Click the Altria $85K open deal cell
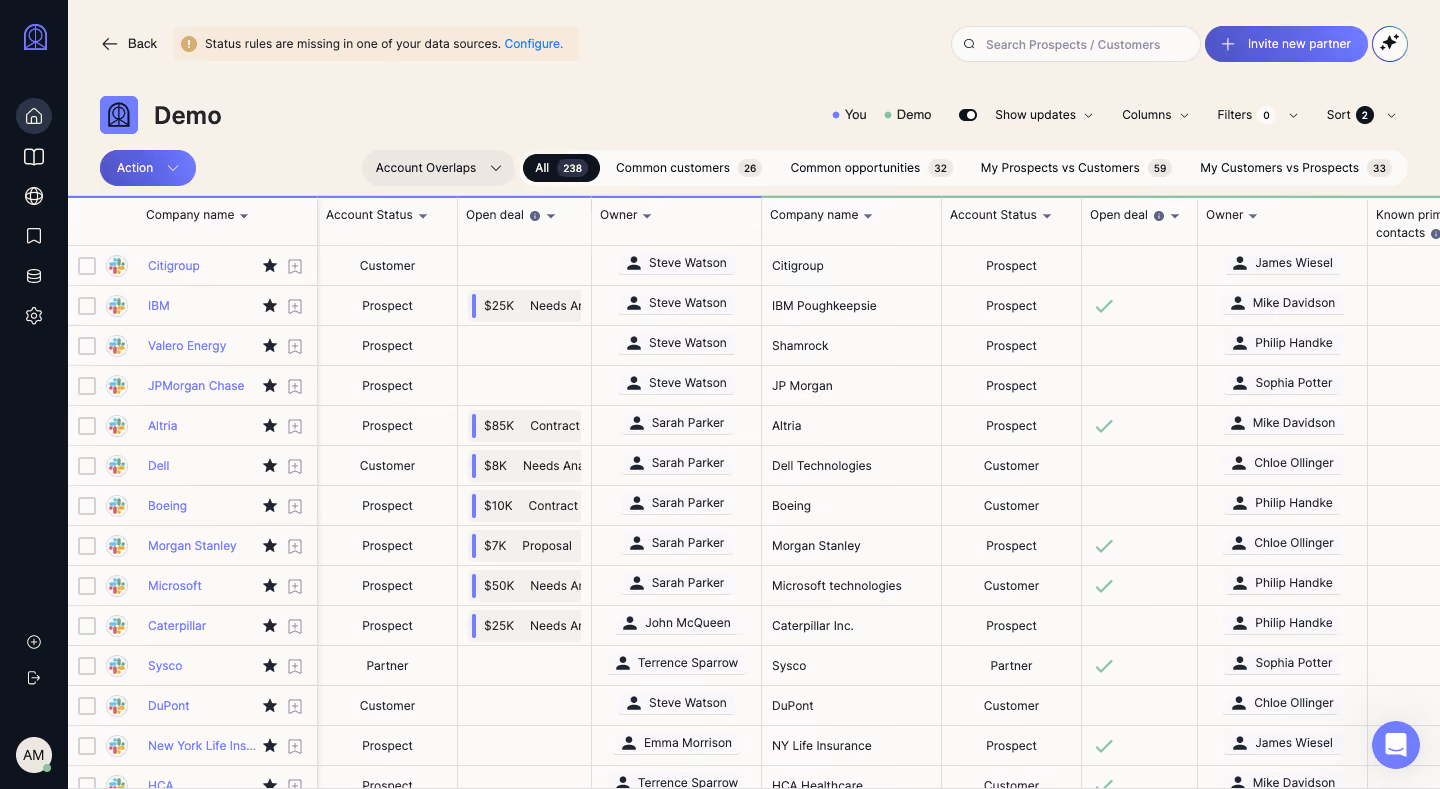The width and height of the screenshot is (1440, 789). click(525, 426)
